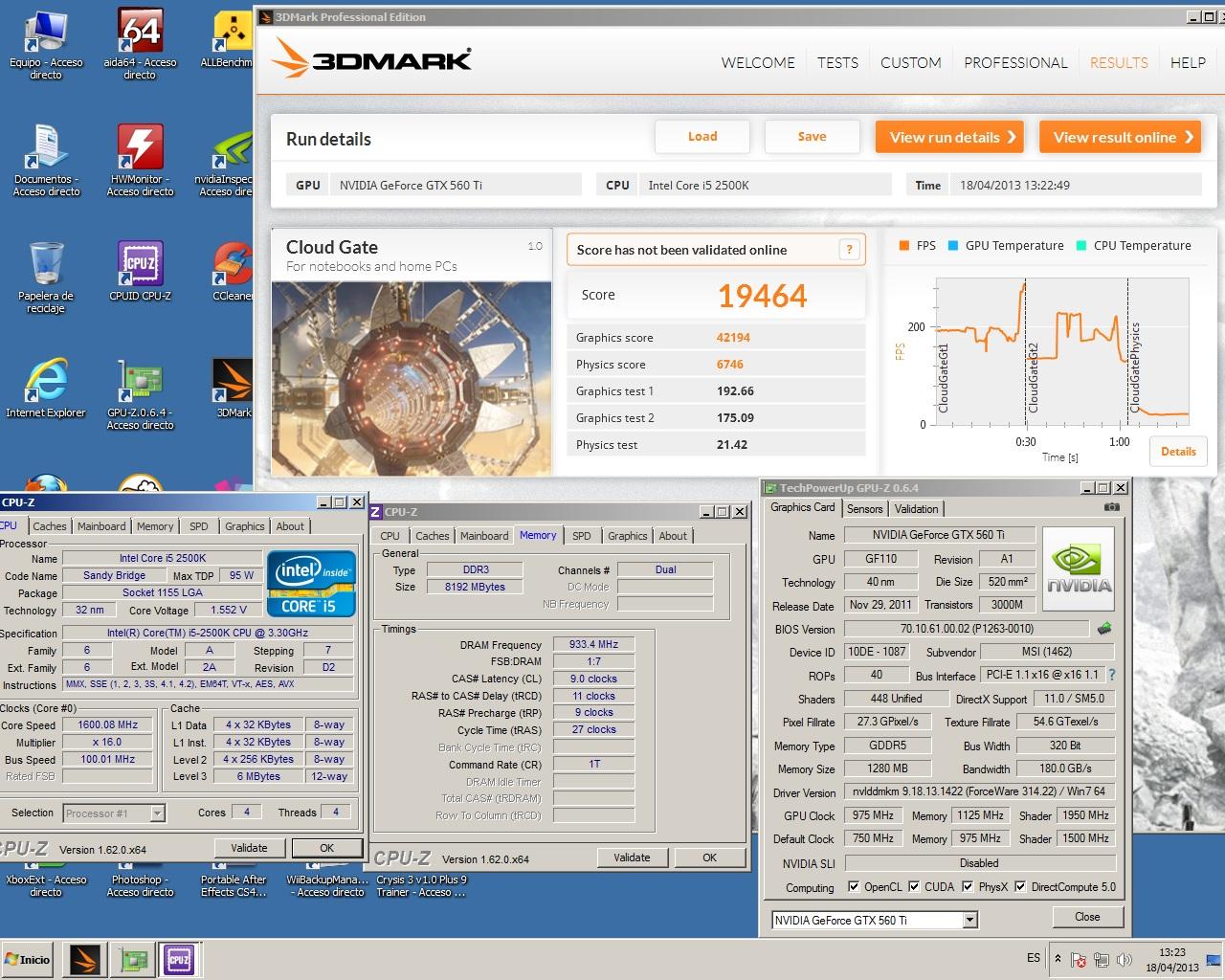The image size is (1225, 980).
Task: Click CPU Temperature teal legend swatch
Action: [x=1080, y=246]
